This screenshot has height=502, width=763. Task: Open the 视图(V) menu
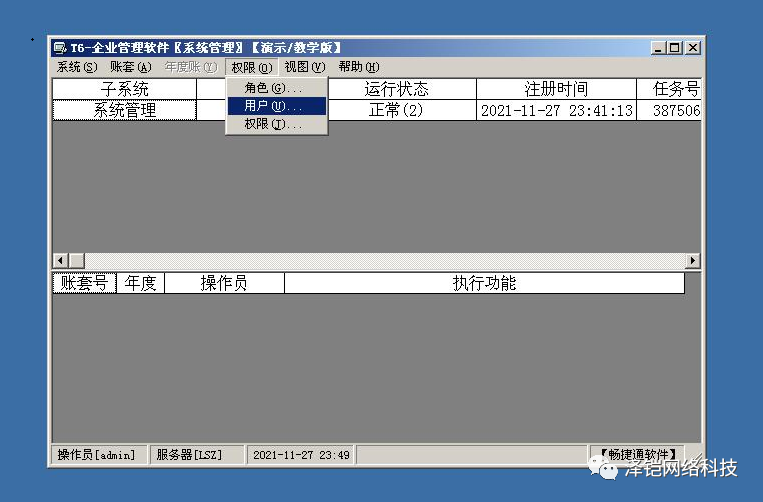pos(305,67)
